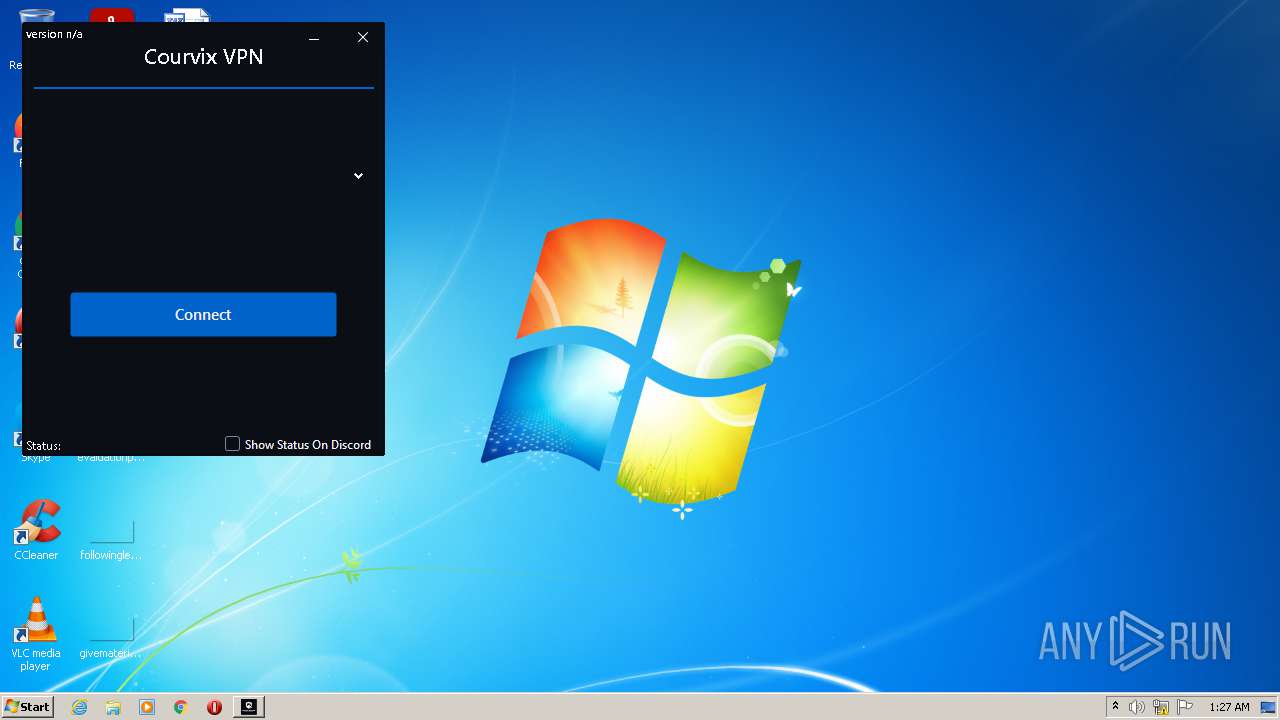
Task: Open the VLC media player desktop icon
Action: 36,633
